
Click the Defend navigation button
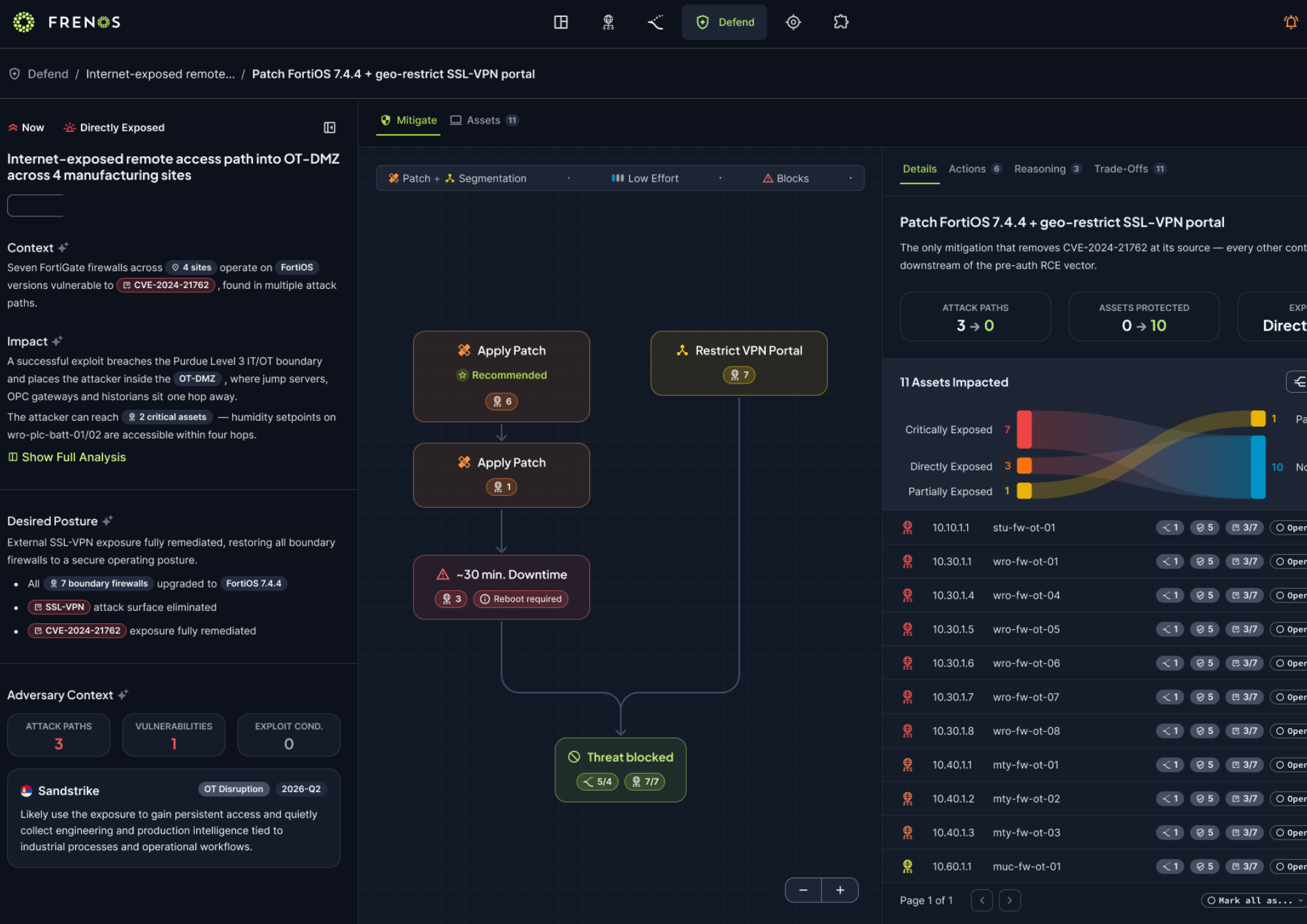(724, 22)
